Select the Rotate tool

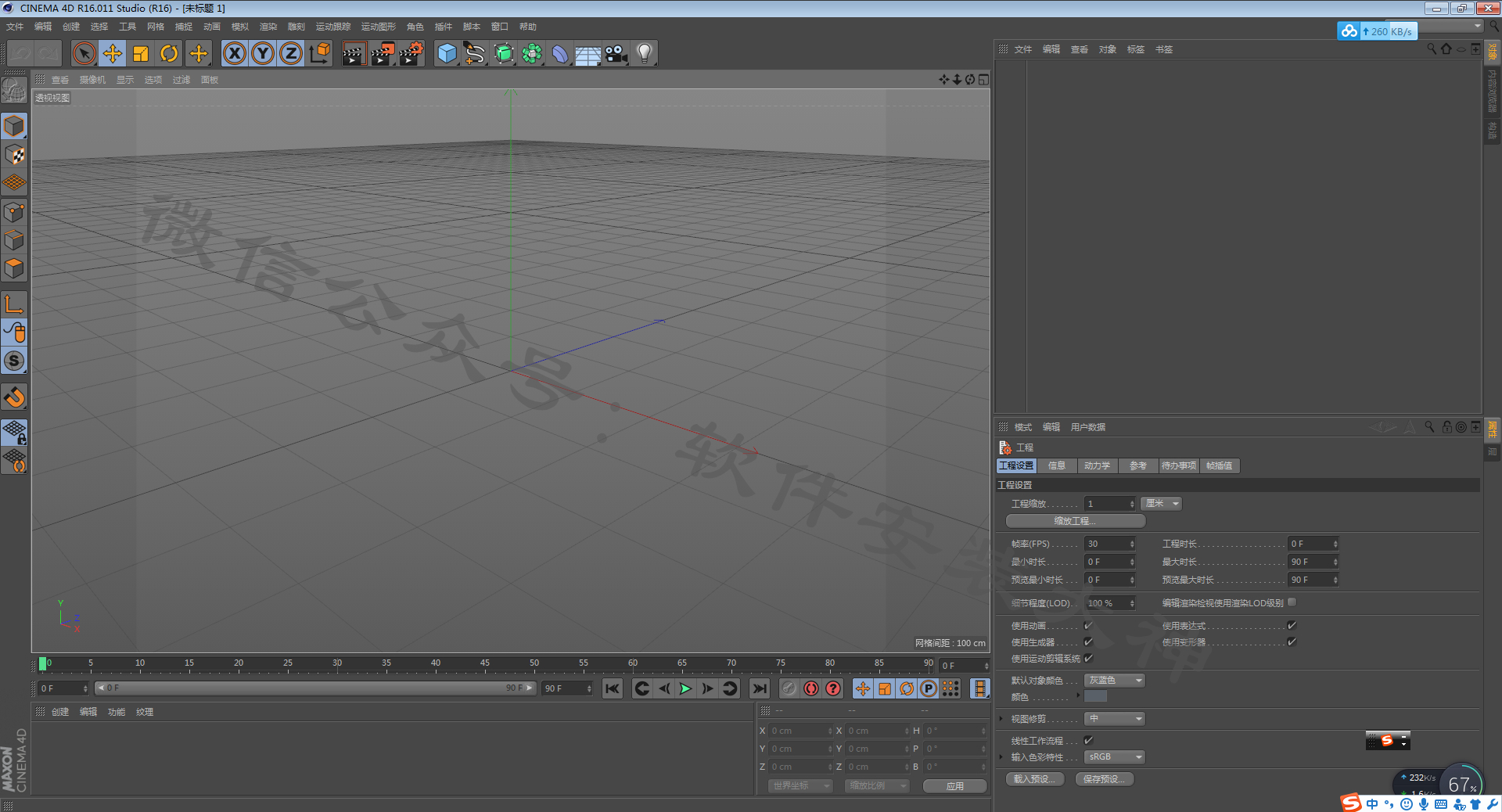[169, 54]
